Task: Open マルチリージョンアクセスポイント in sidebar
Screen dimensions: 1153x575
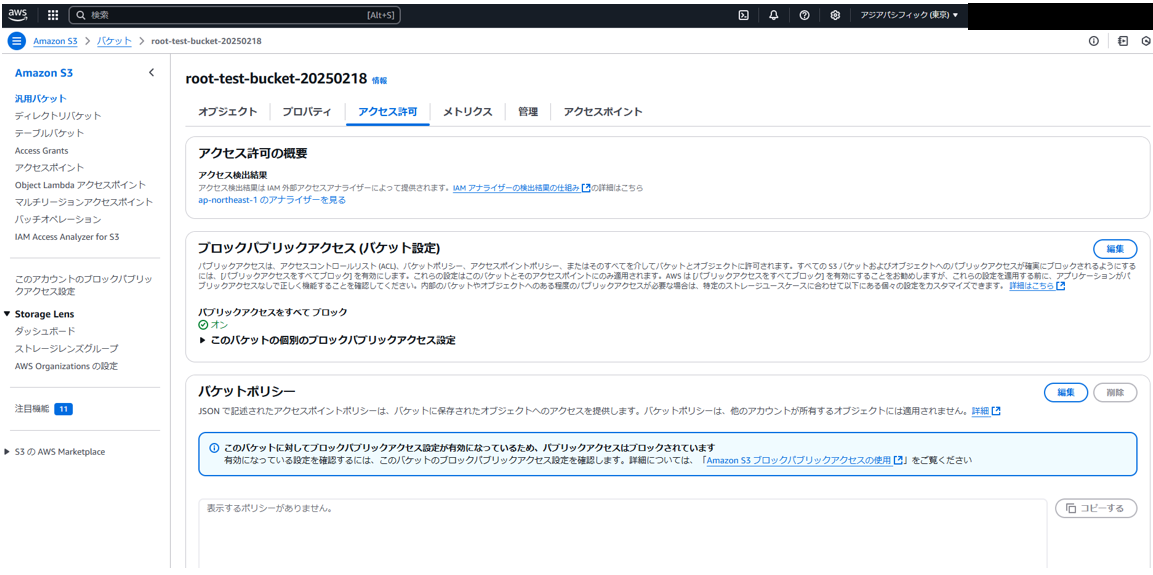Action: click(x=84, y=202)
